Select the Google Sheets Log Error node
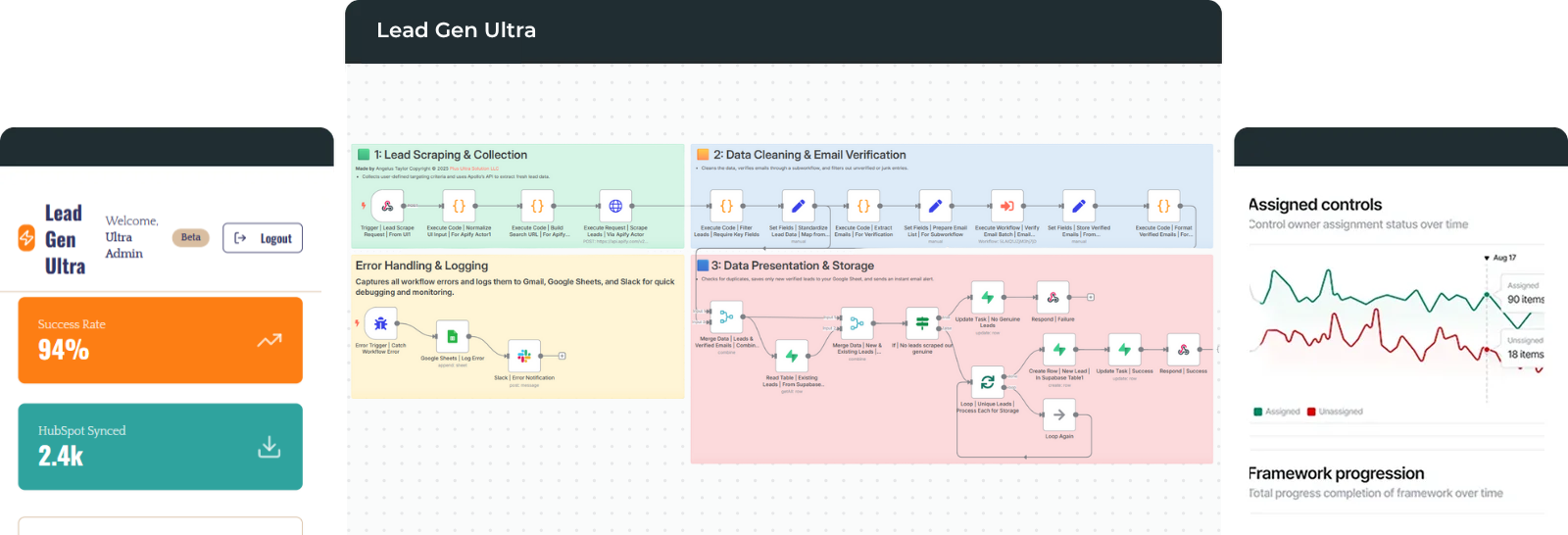The height and width of the screenshot is (535, 1568). (452, 336)
